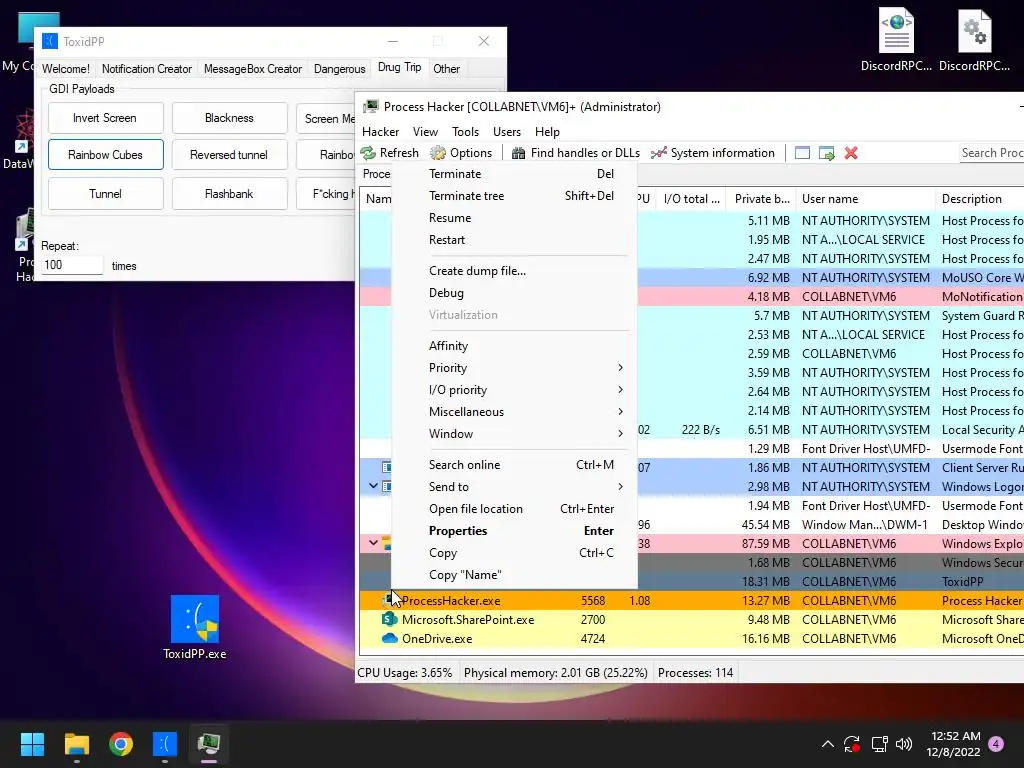This screenshot has height=768, width=1024.
Task: Sort by Private bytes column header
Action: [x=761, y=199]
